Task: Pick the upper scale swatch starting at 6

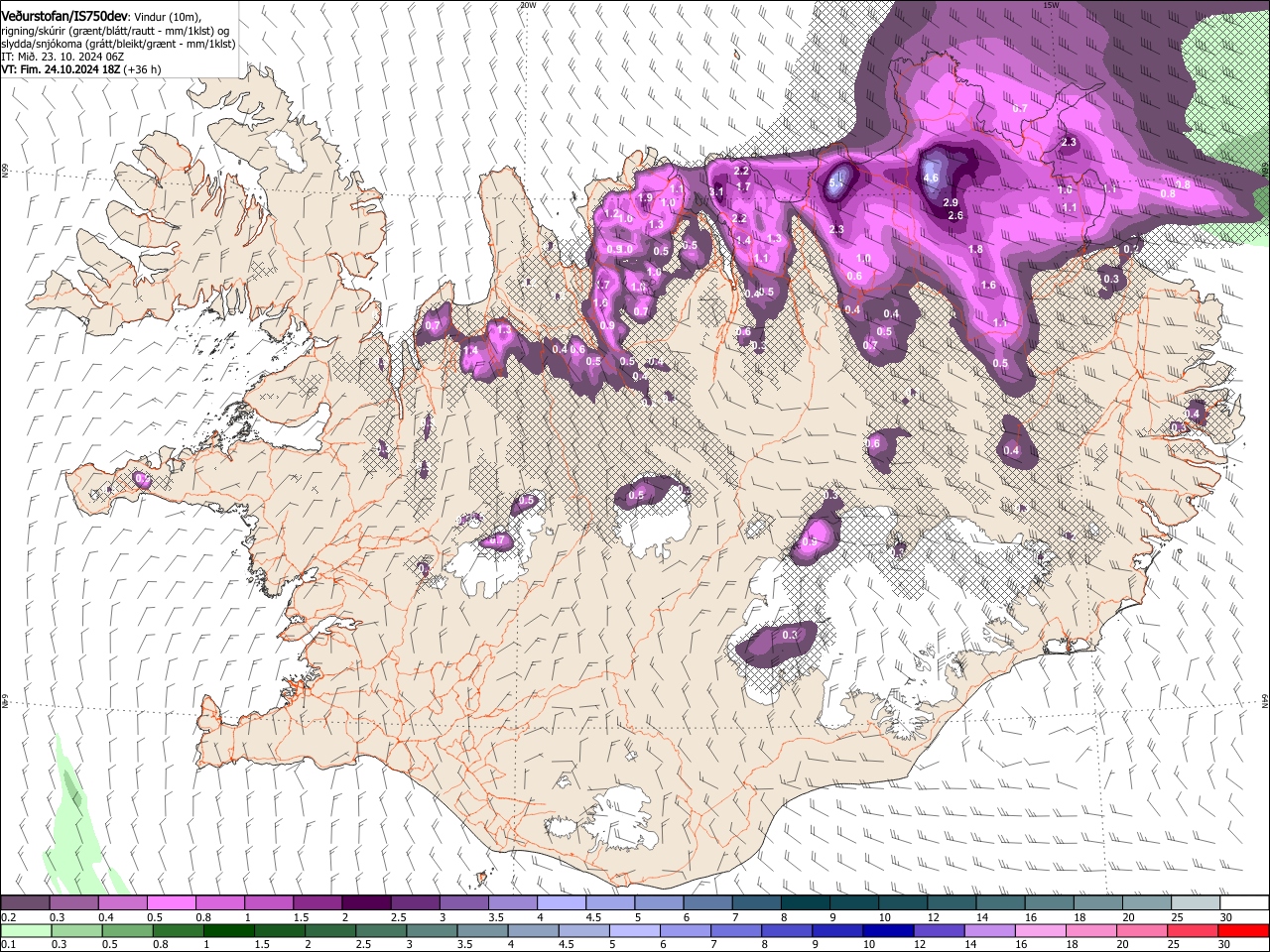Action: (707, 902)
